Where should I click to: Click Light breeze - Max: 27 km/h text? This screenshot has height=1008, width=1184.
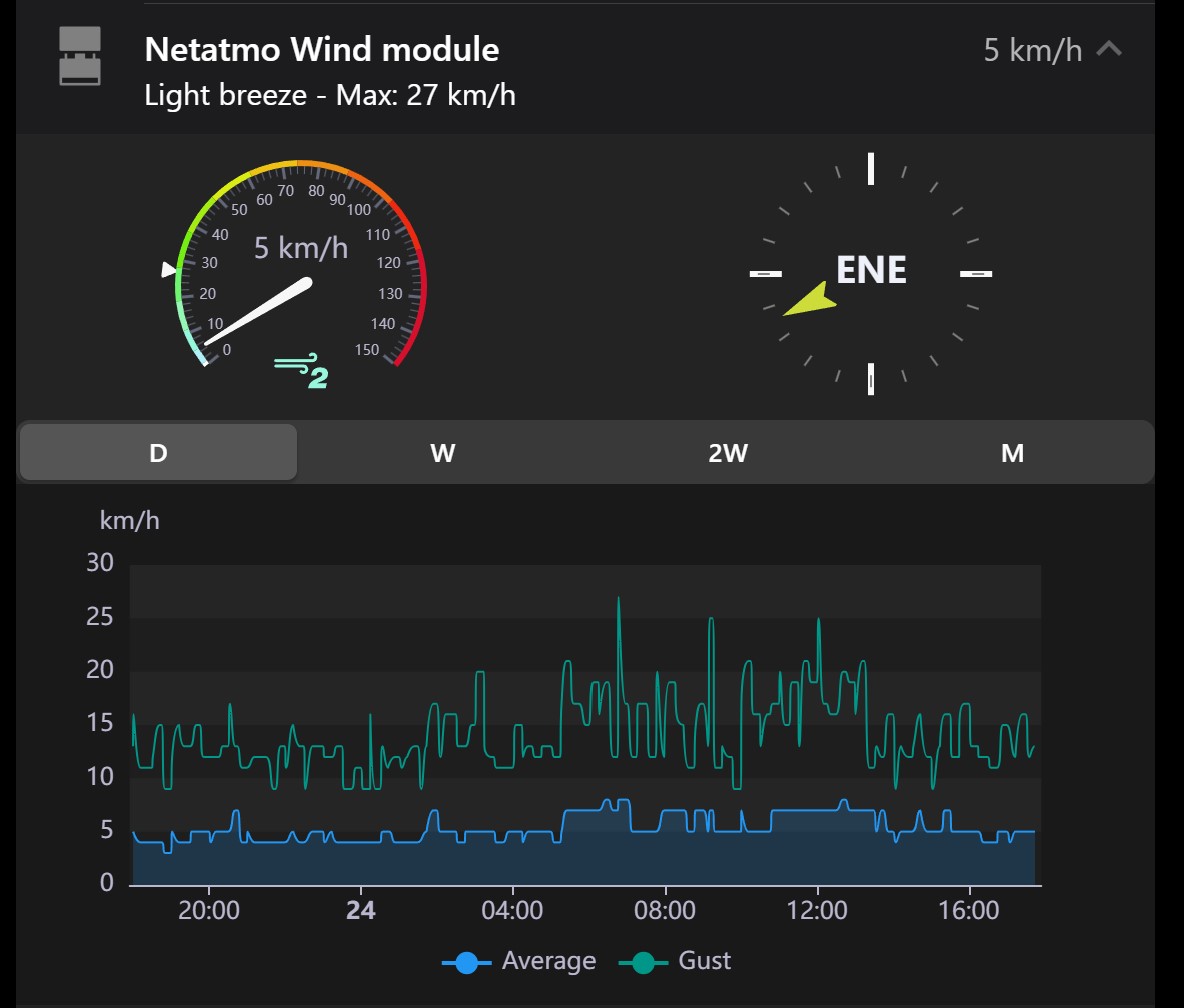pos(330,95)
